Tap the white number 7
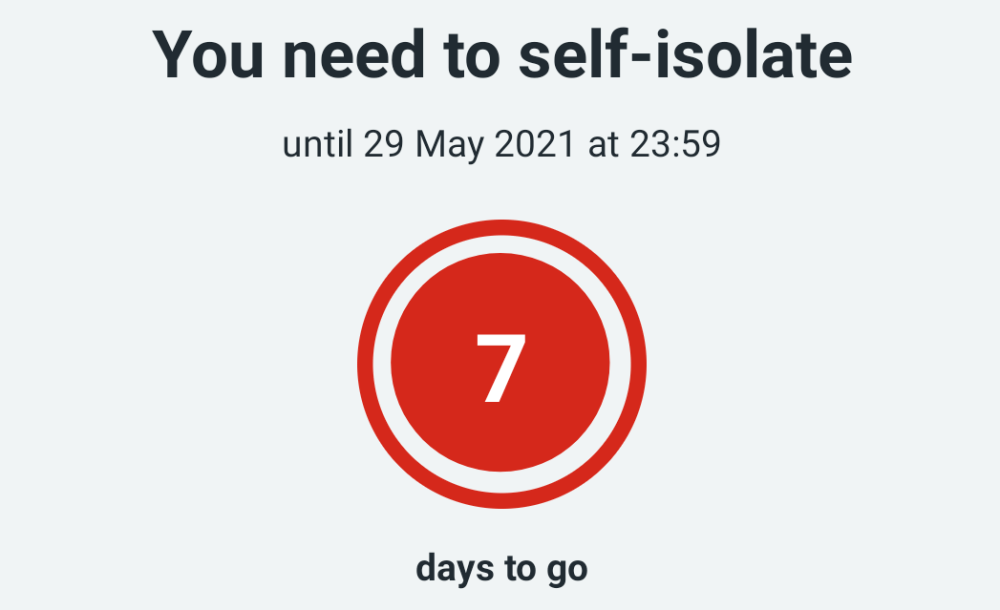This screenshot has height=610, width=1000. [x=500, y=367]
